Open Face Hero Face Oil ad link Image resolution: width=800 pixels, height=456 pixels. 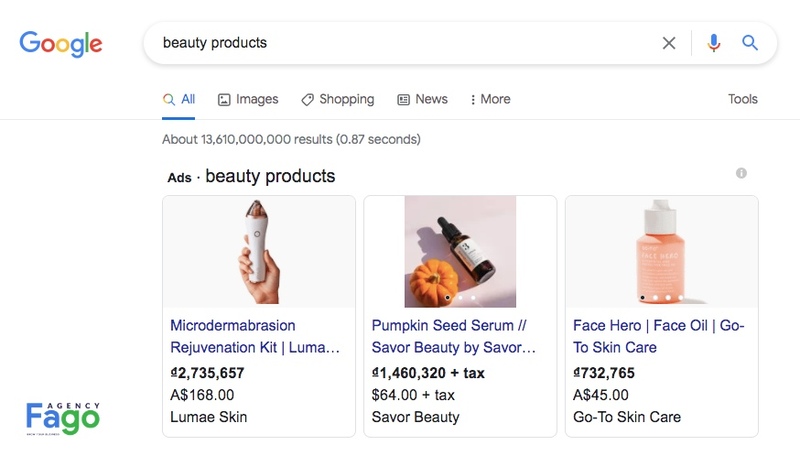point(659,336)
